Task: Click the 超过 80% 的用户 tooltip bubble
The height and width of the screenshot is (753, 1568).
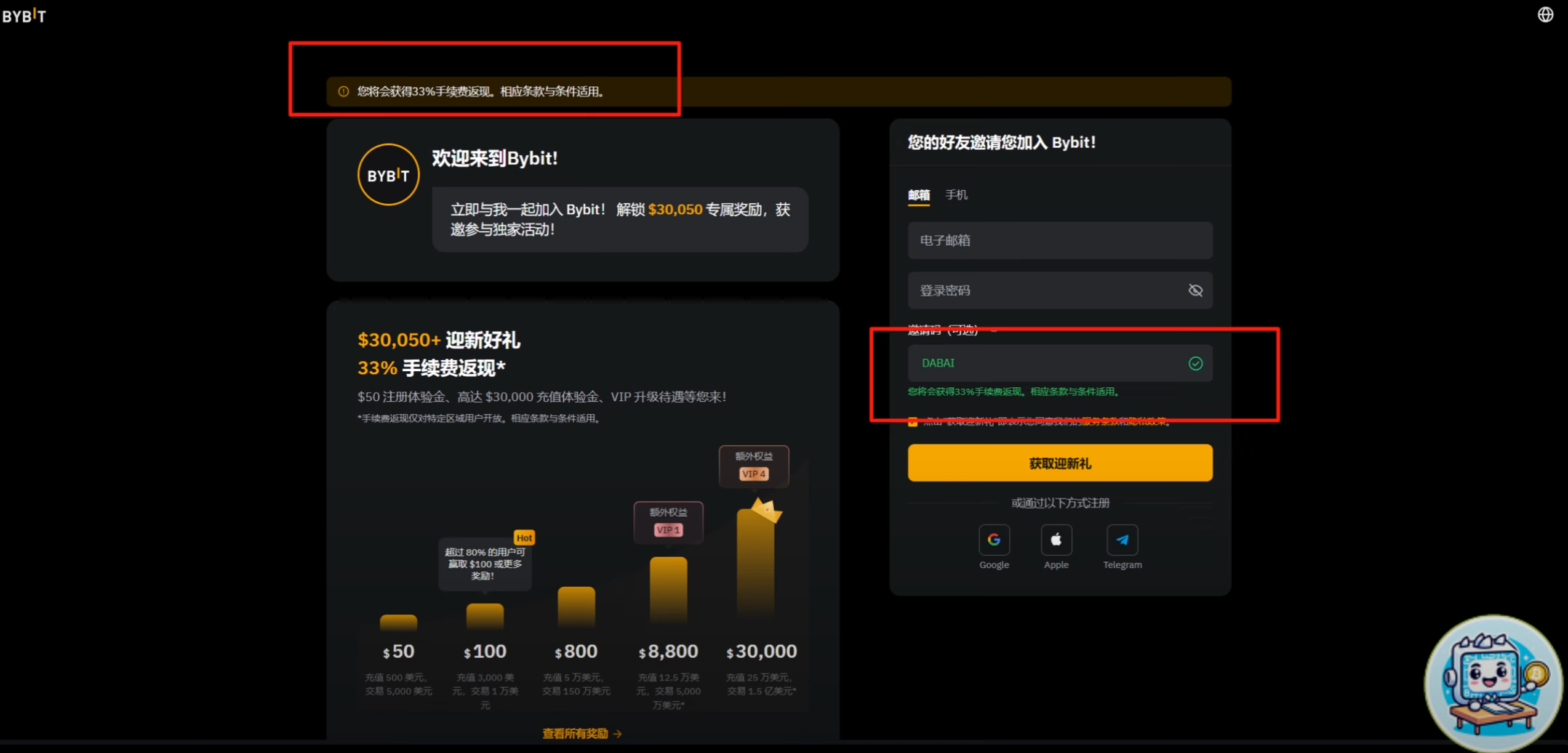Action: (x=485, y=564)
